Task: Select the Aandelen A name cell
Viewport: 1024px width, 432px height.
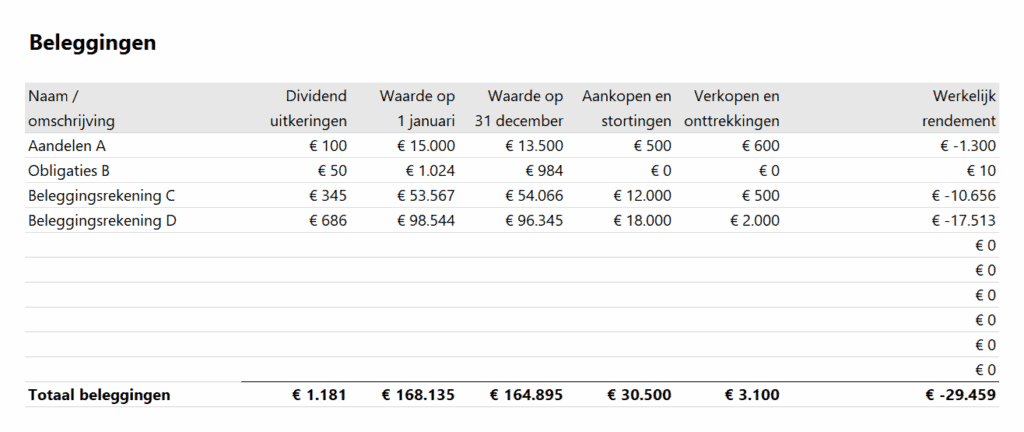Action: [66, 146]
